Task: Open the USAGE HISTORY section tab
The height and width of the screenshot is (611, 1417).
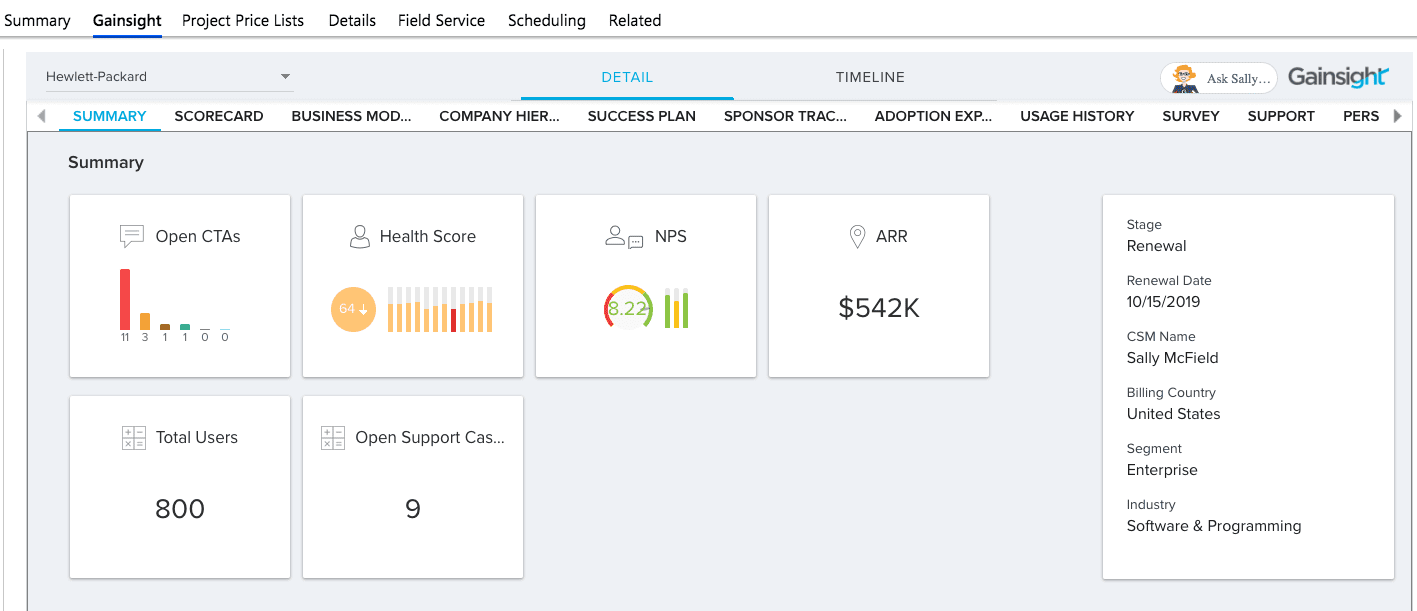Action: click(x=1077, y=116)
